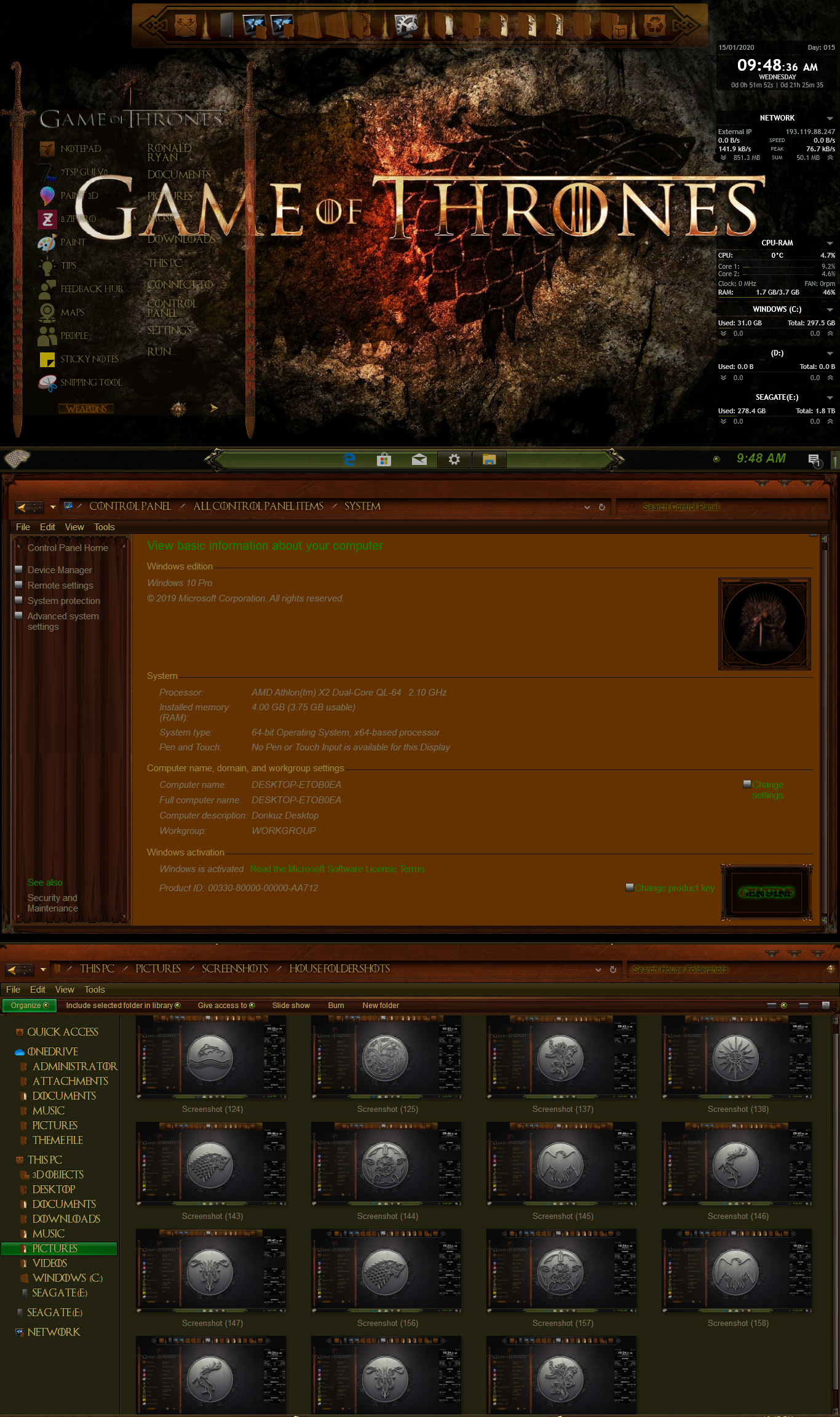This screenshot has width=840, height=1417.
Task: Open recent locations arrow in Control Panel
Action: (x=53, y=507)
